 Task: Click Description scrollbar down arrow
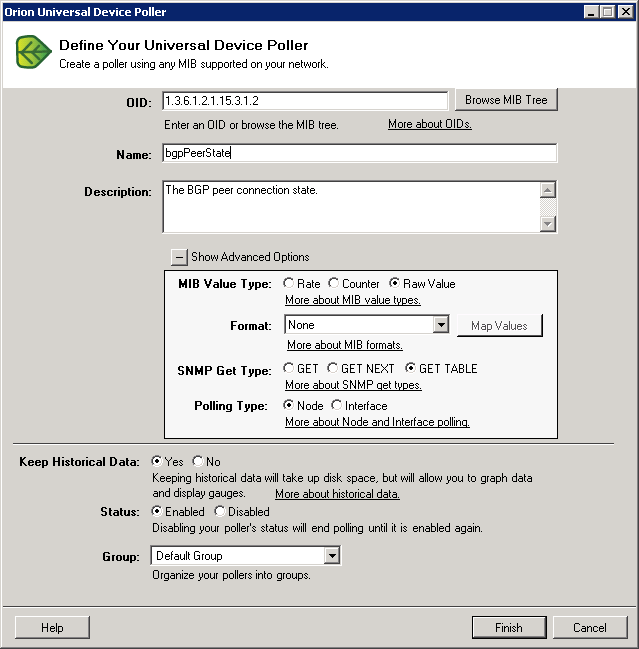click(548, 224)
